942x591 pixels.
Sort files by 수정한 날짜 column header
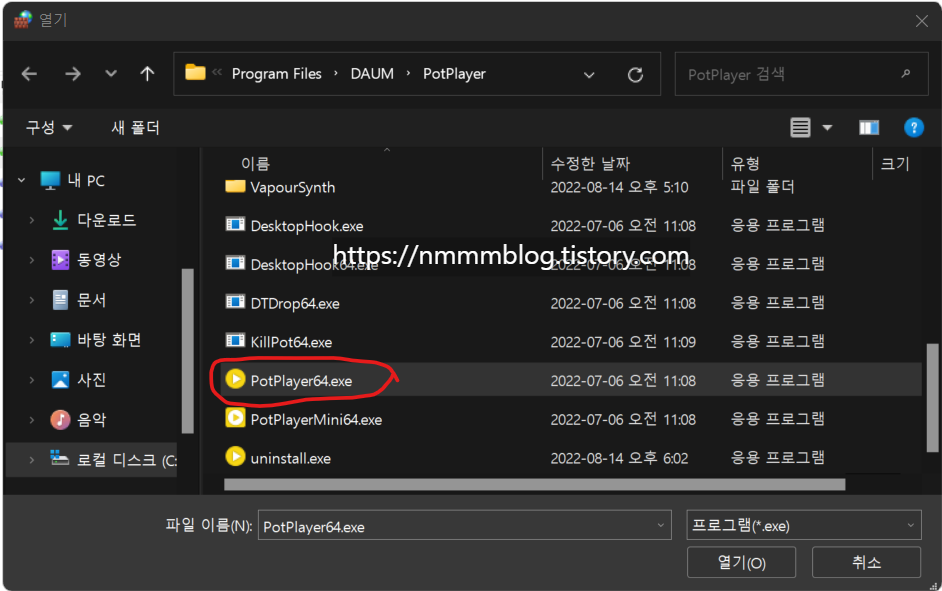590,163
